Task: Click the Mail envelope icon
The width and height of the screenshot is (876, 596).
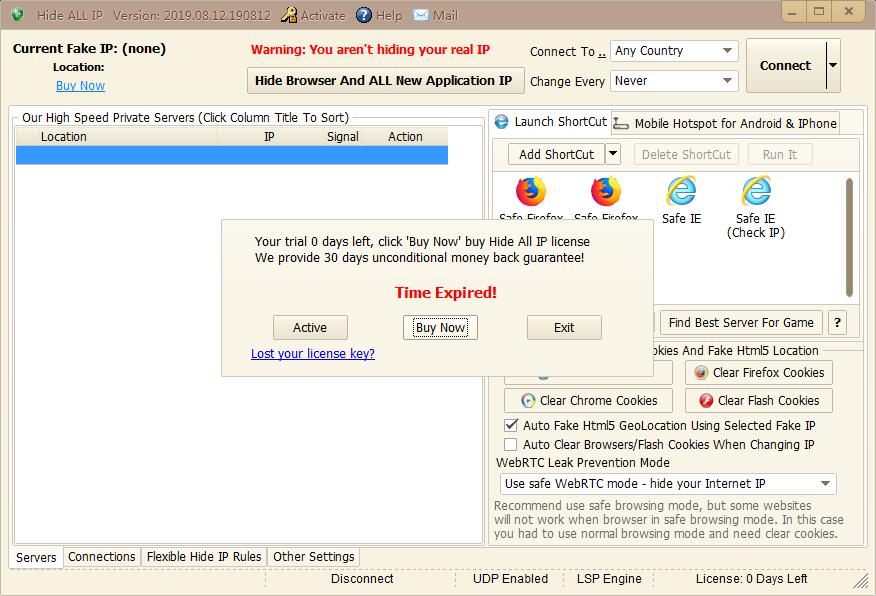Action: pyautogui.click(x=421, y=15)
